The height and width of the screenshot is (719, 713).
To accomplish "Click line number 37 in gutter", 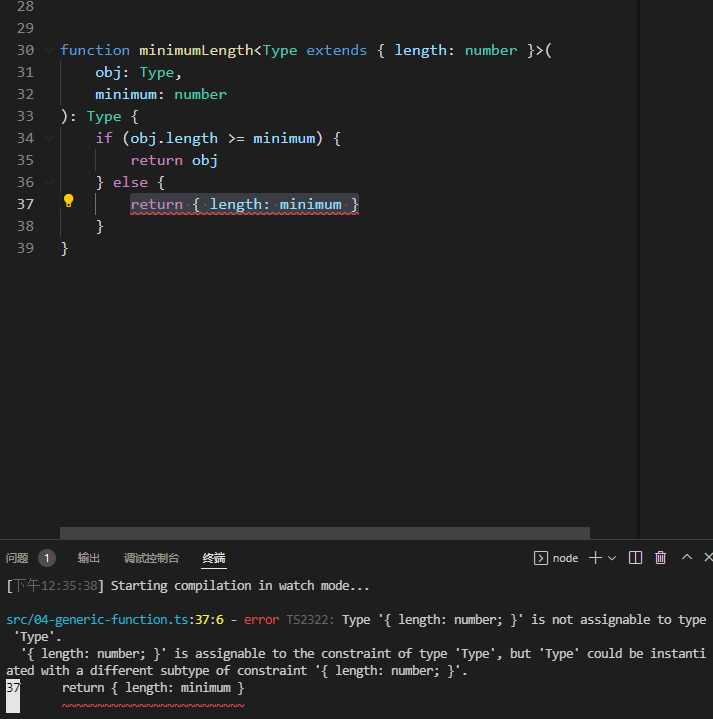I will (25, 204).
